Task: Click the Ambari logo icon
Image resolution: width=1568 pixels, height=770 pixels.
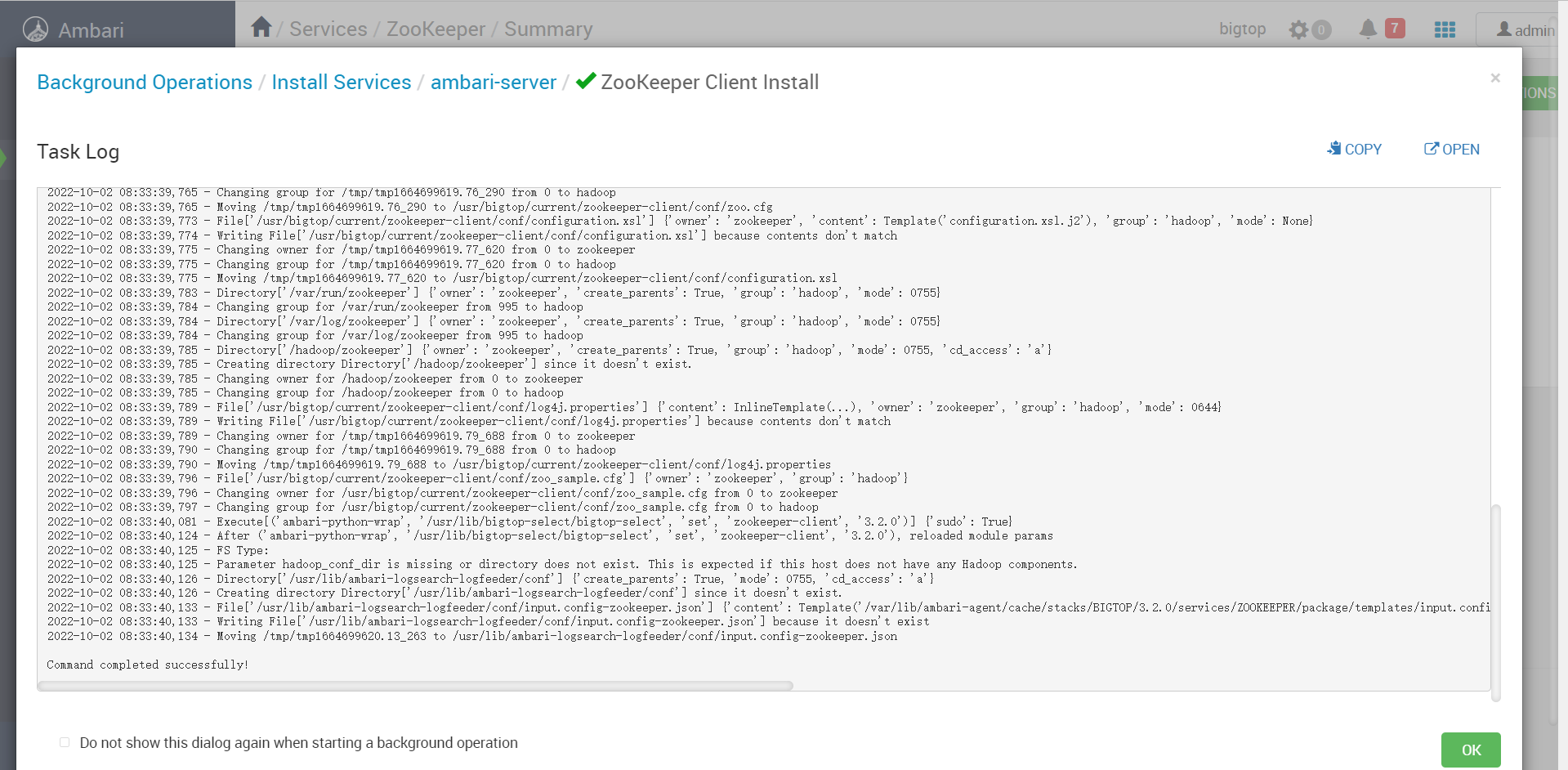Action: [x=35, y=29]
